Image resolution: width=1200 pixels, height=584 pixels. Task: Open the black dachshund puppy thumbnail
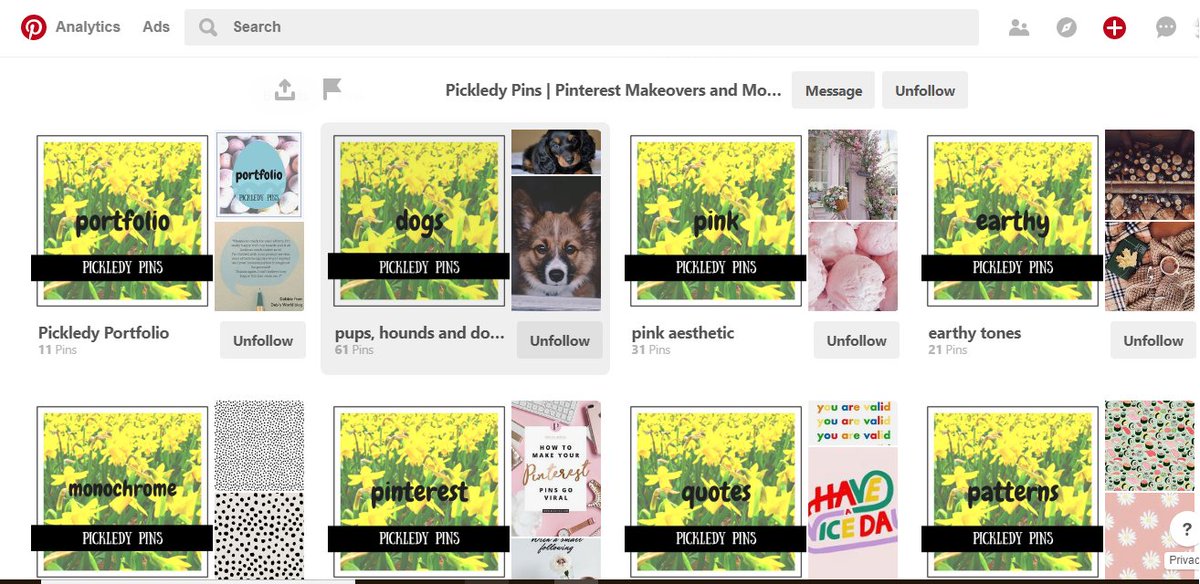(x=556, y=151)
